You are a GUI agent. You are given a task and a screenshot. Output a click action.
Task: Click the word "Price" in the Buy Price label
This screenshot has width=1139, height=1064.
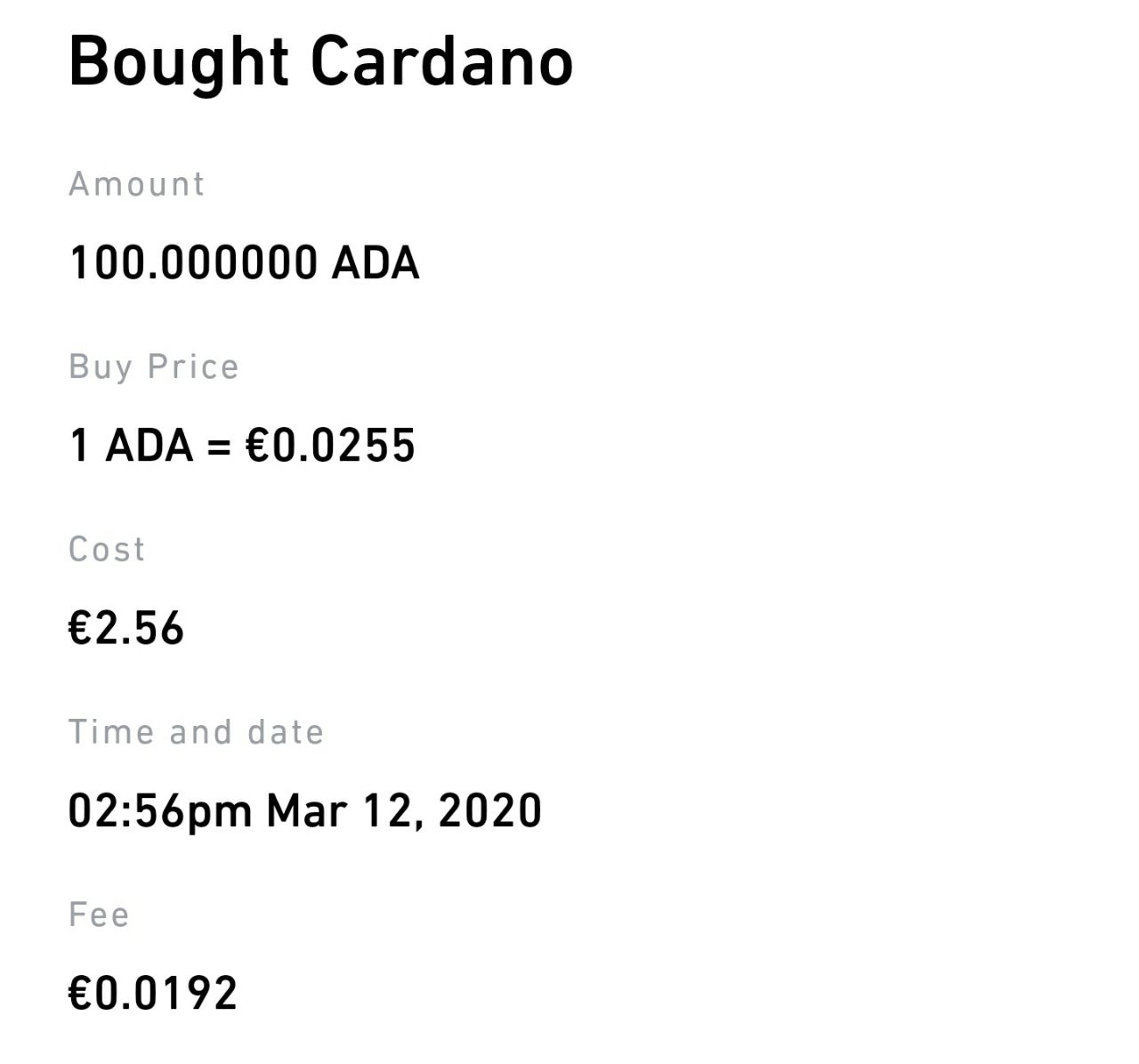(x=193, y=367)
